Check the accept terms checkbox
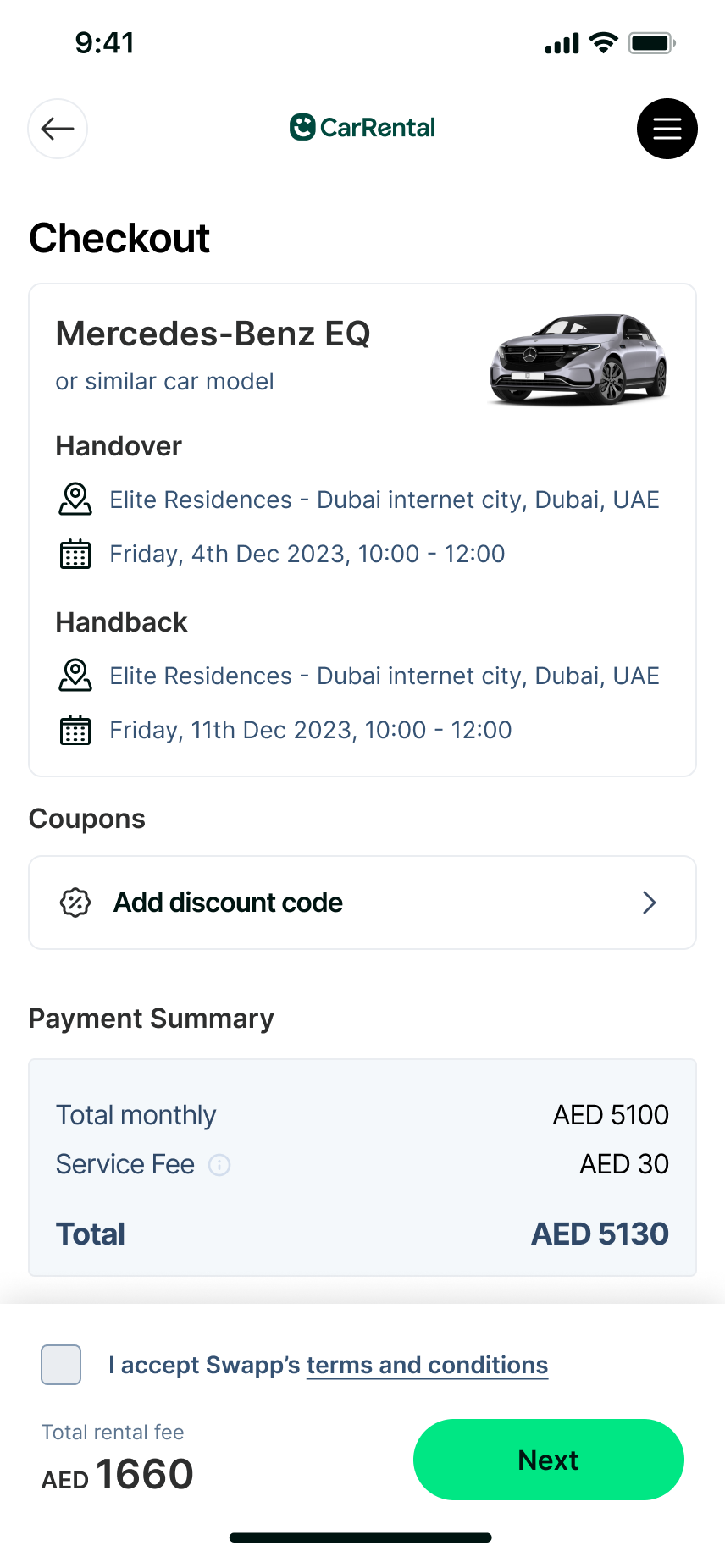Image resolution: width=725 pixels, height=1568 pixels. coord(61,1365)
